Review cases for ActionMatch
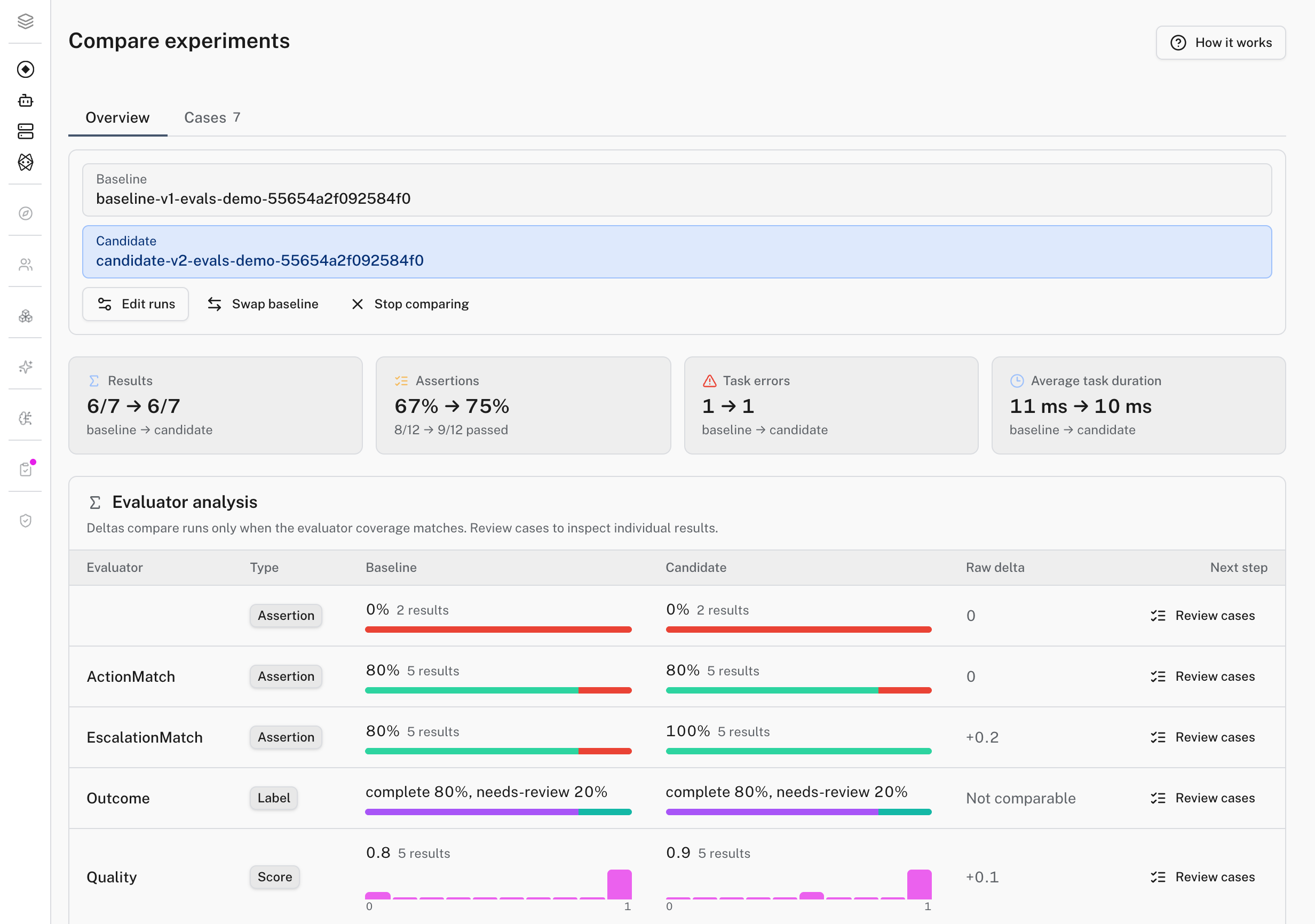This screenshot has height=924, width=1315. (x=1203, y=676)
